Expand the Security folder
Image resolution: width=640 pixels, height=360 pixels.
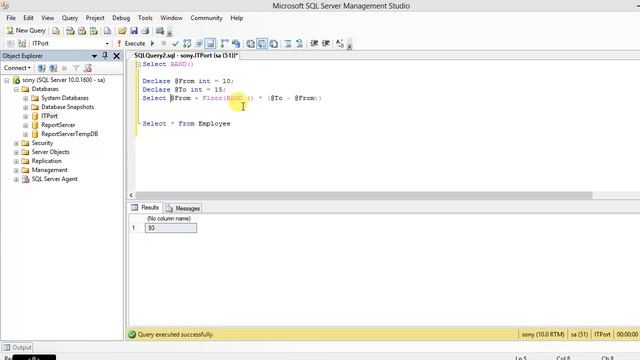(16, 143)
